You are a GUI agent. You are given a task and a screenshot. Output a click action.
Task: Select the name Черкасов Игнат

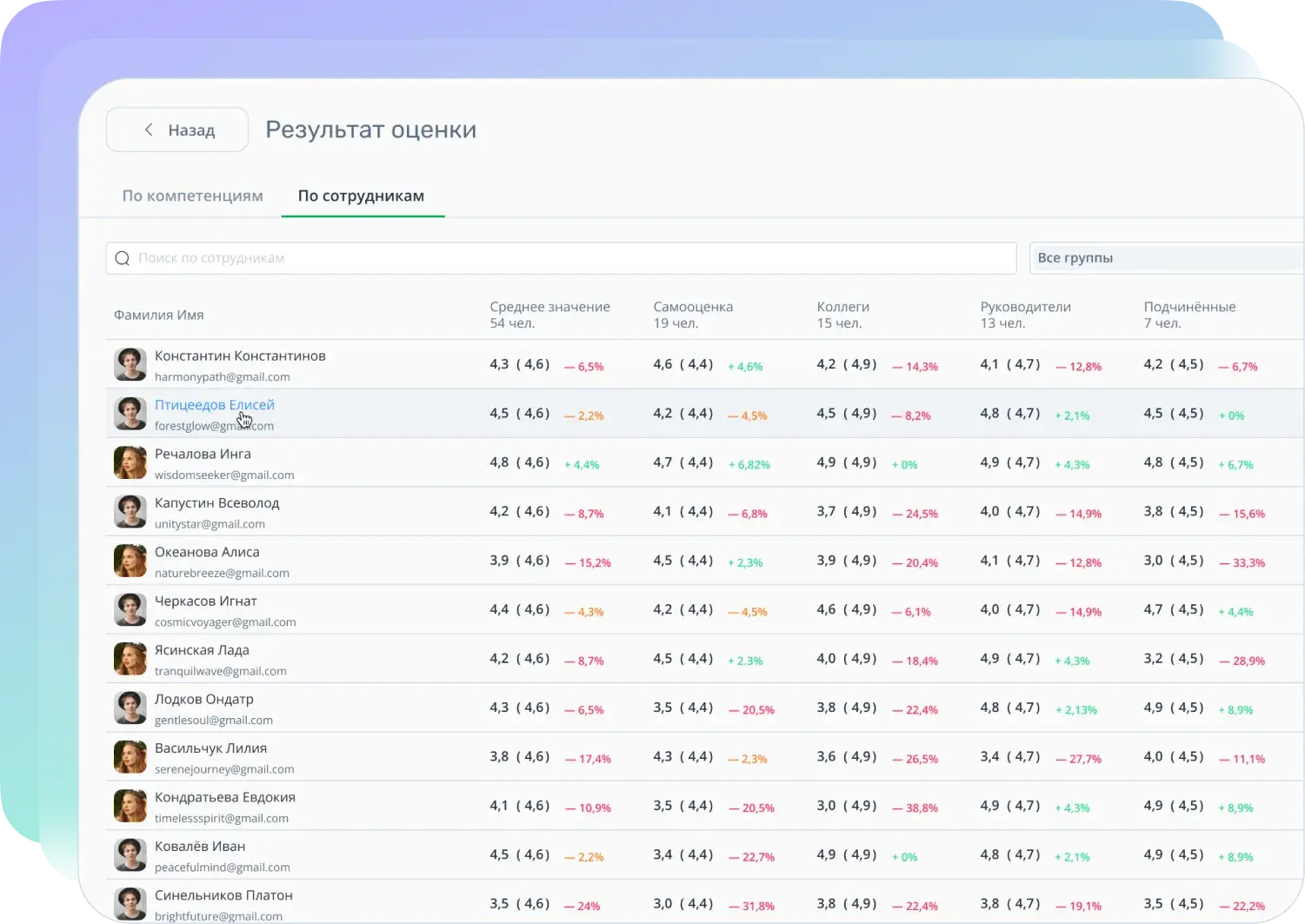[205, 602]
